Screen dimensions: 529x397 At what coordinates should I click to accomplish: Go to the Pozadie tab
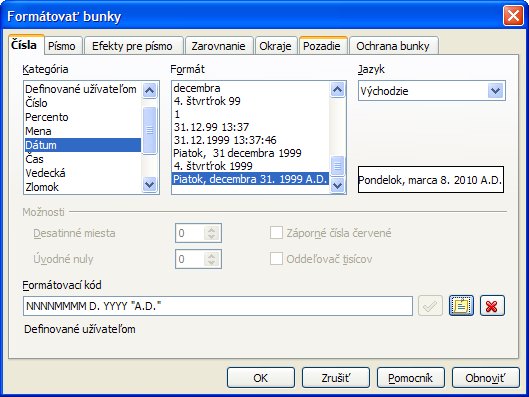point(322,46)
